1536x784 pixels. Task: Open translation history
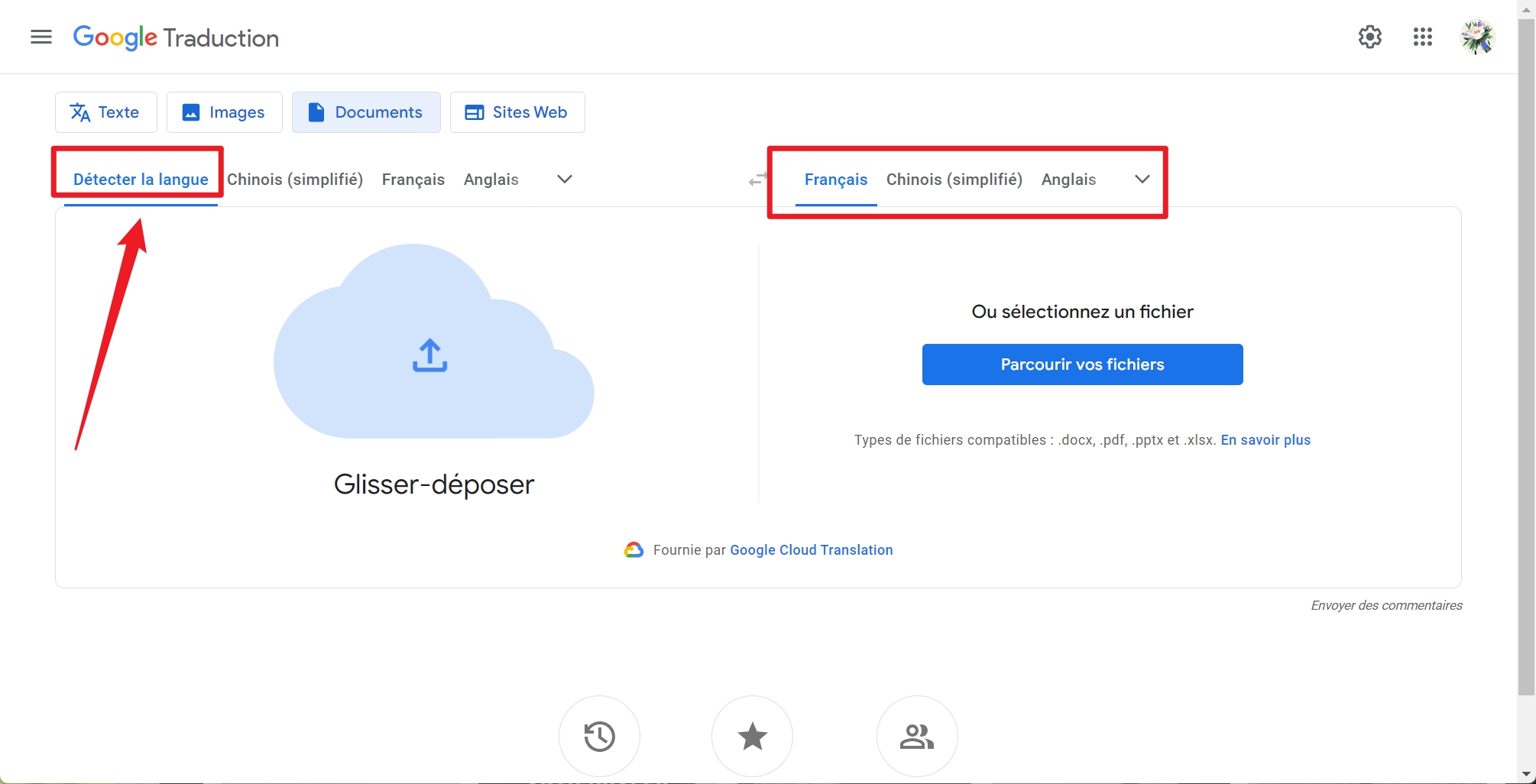coord(599,735)
